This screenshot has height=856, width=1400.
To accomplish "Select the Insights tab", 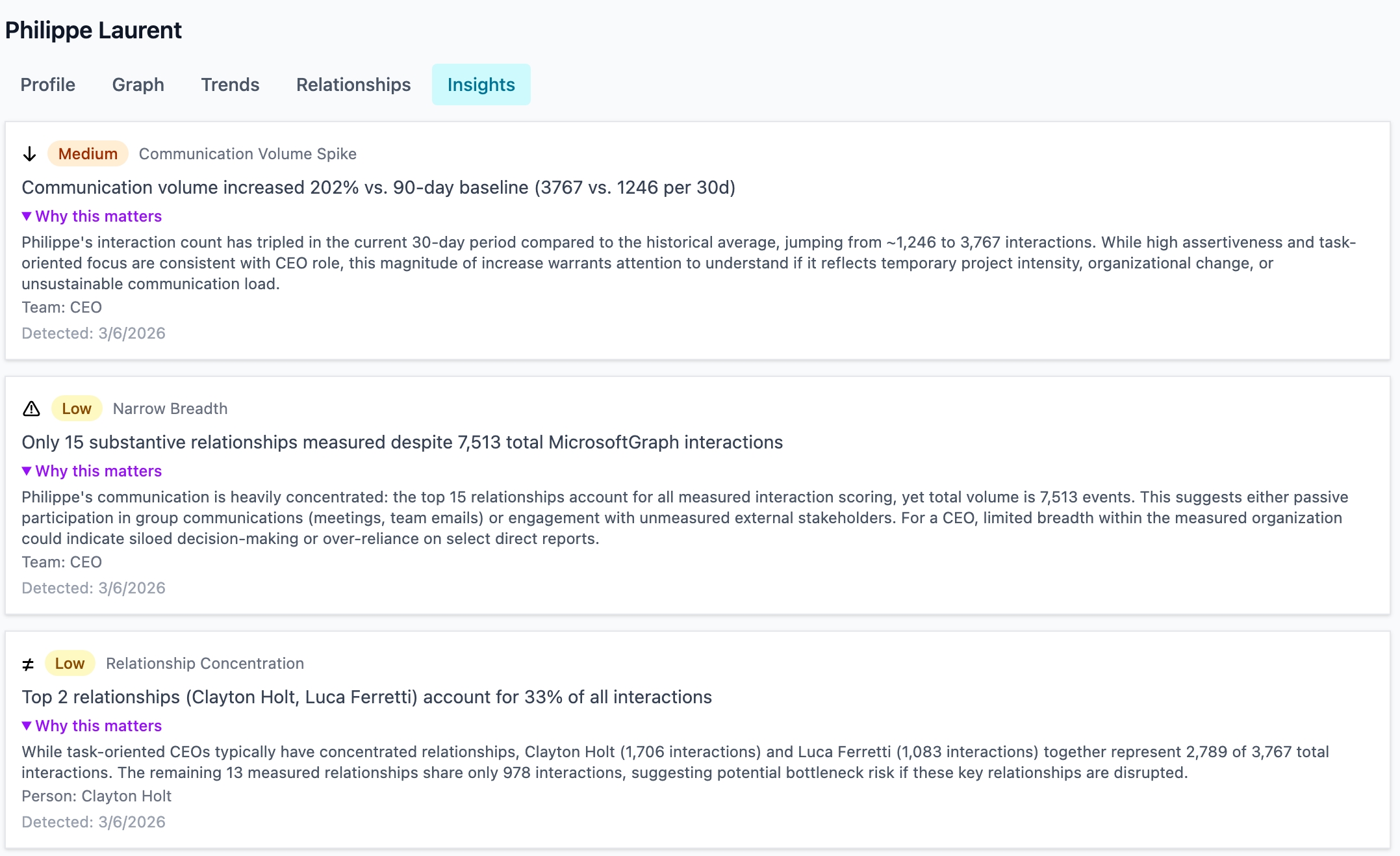I will coord(481,84).
